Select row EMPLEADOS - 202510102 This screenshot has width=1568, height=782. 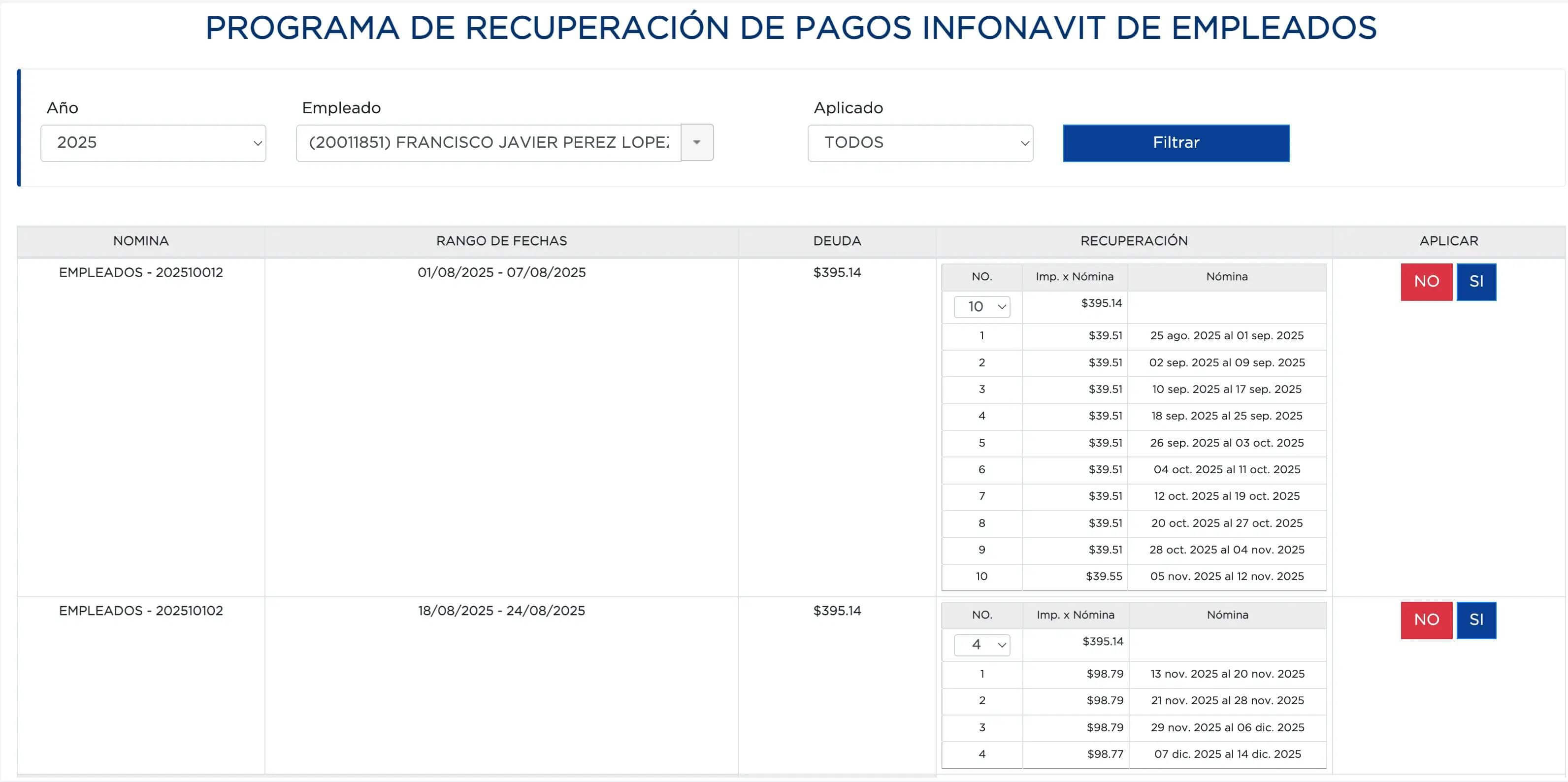tap(141, 611)
